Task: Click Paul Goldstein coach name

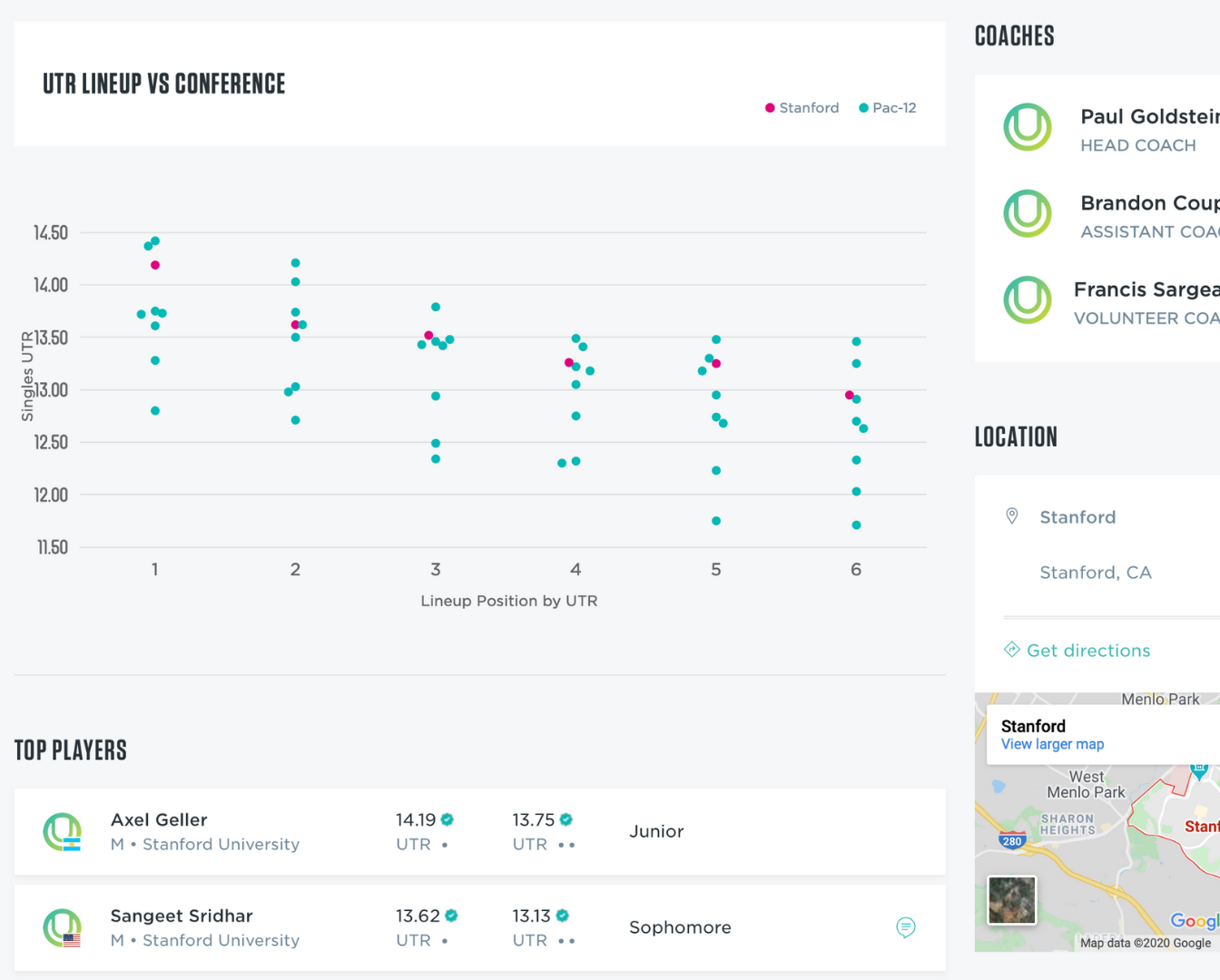Action: pos(1150,116)
